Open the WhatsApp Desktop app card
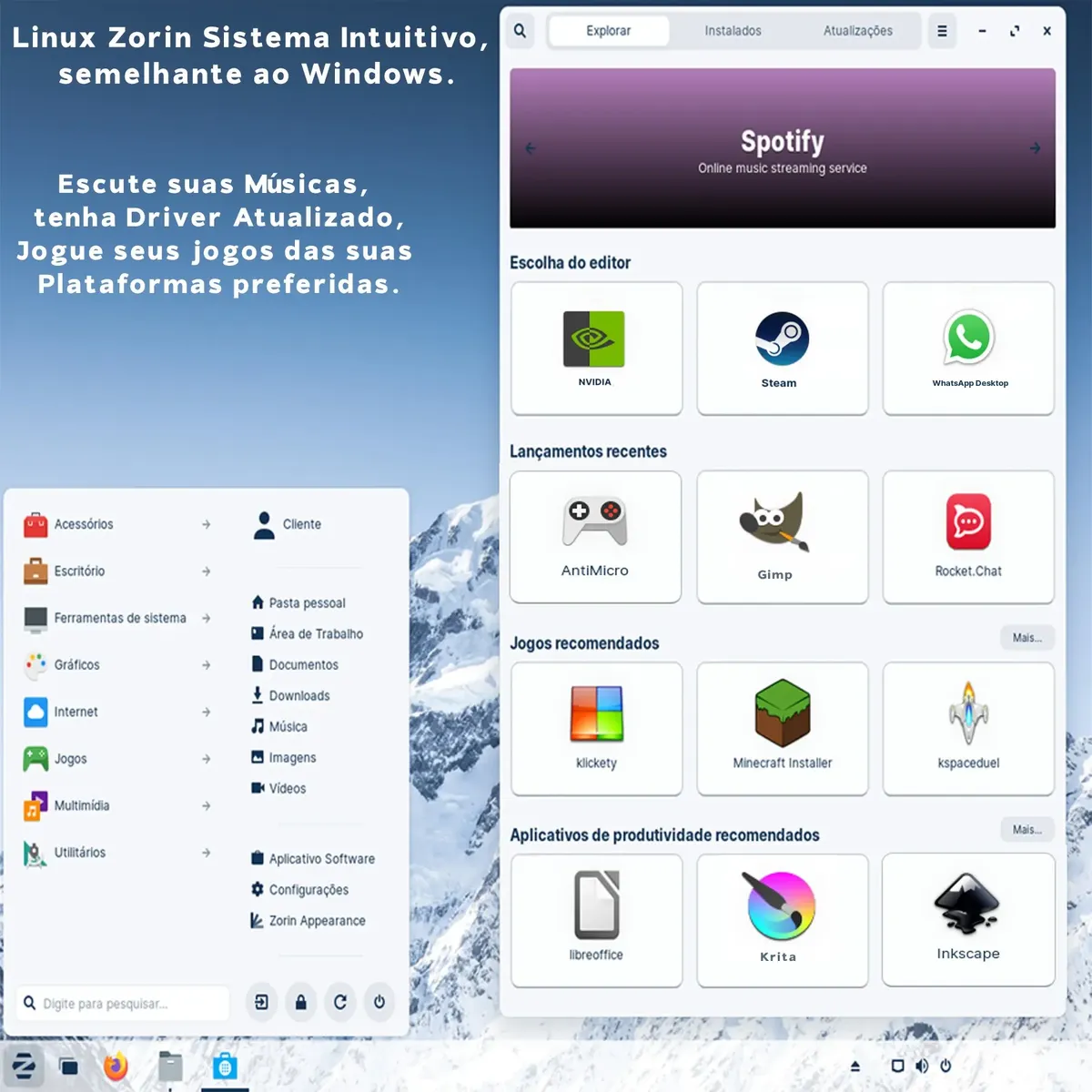 pos(968,349)
